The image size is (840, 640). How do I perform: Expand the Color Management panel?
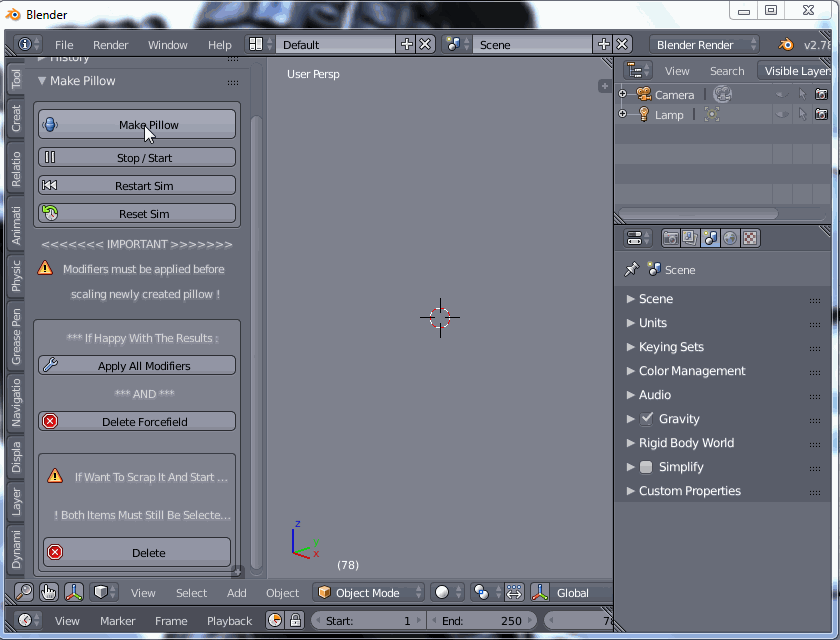pos(692,371)
